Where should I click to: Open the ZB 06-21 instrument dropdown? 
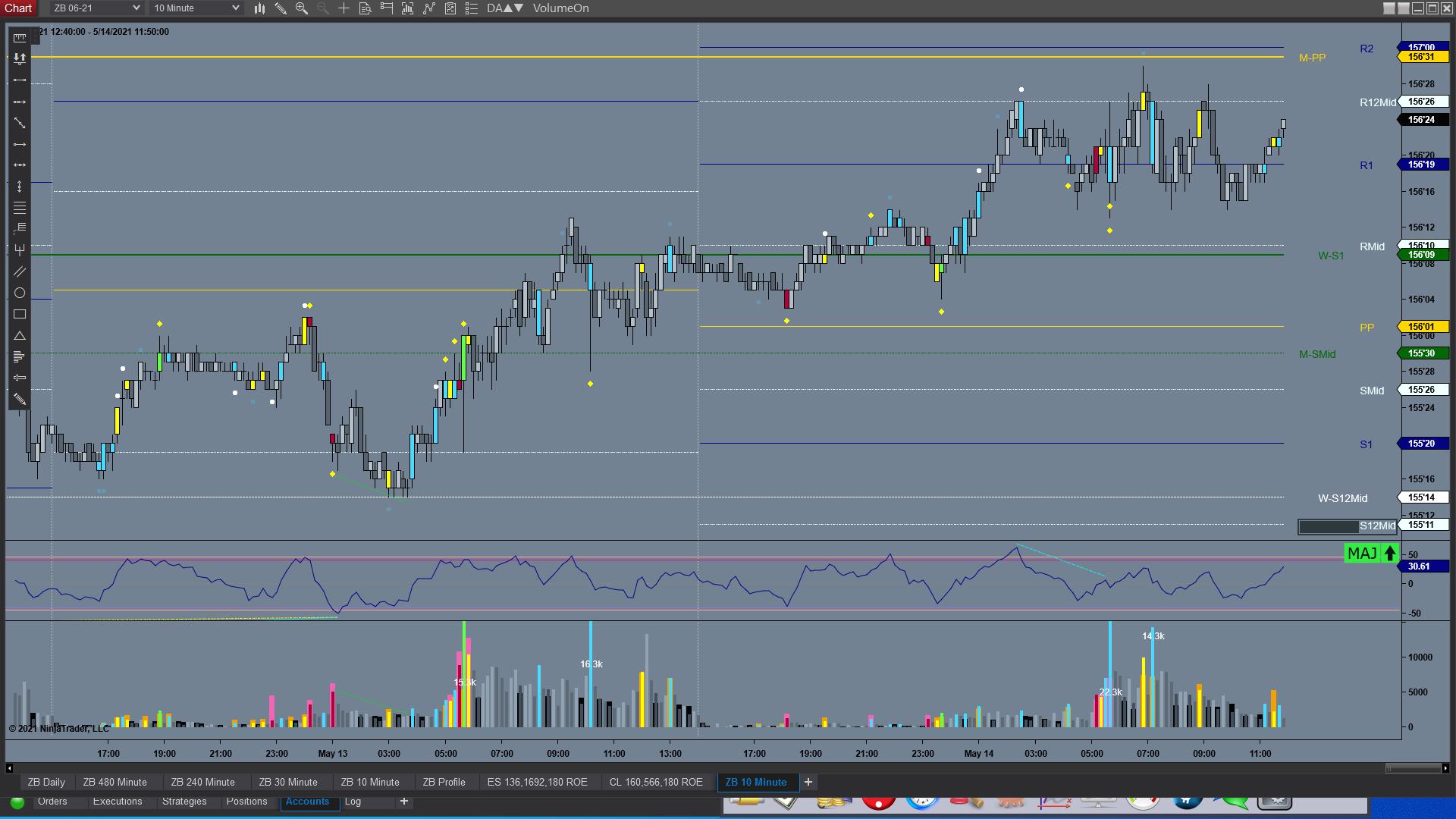click(96, 8)
